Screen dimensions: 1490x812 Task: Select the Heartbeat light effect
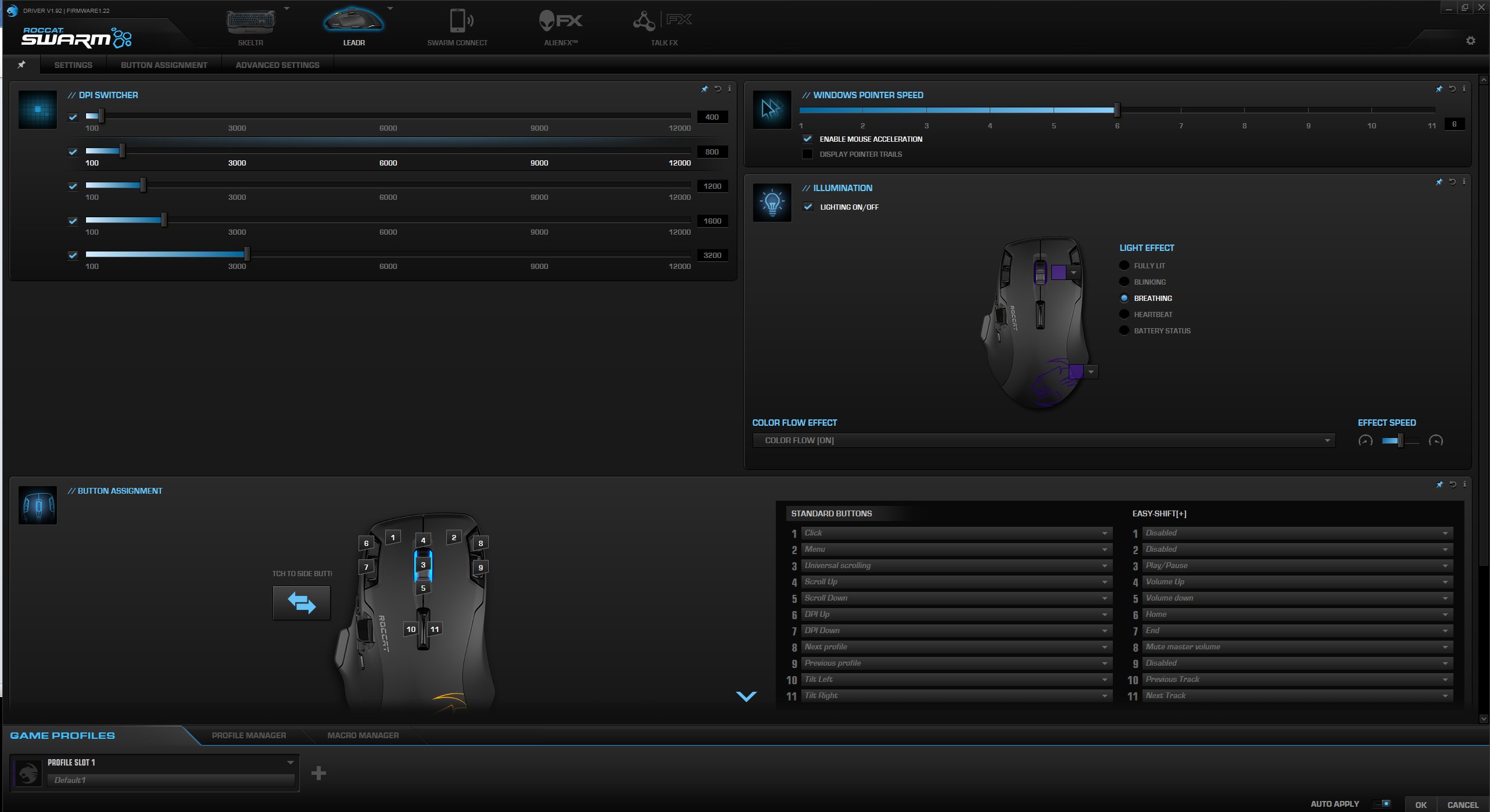pyautogui.click(x=1124, y=314)
